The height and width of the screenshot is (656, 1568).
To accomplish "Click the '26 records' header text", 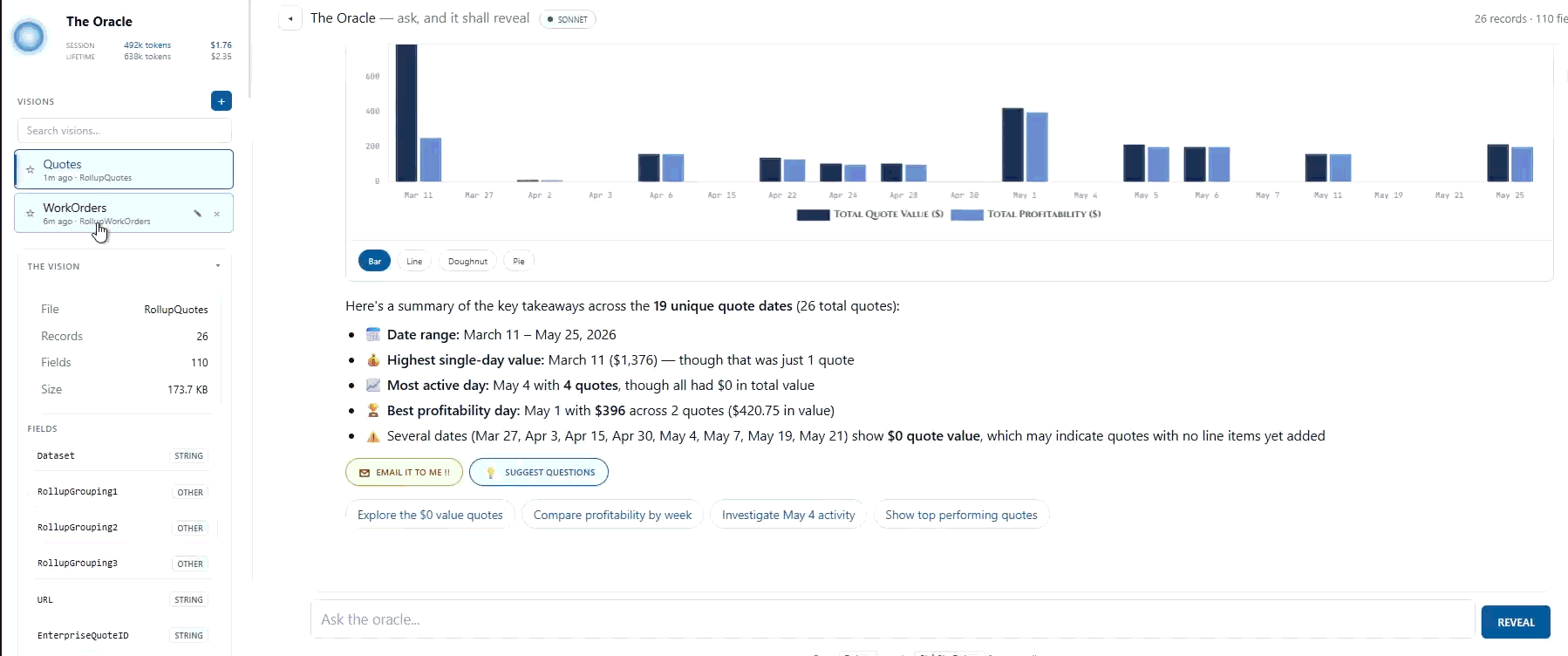I will click(x=1500, y=18).
